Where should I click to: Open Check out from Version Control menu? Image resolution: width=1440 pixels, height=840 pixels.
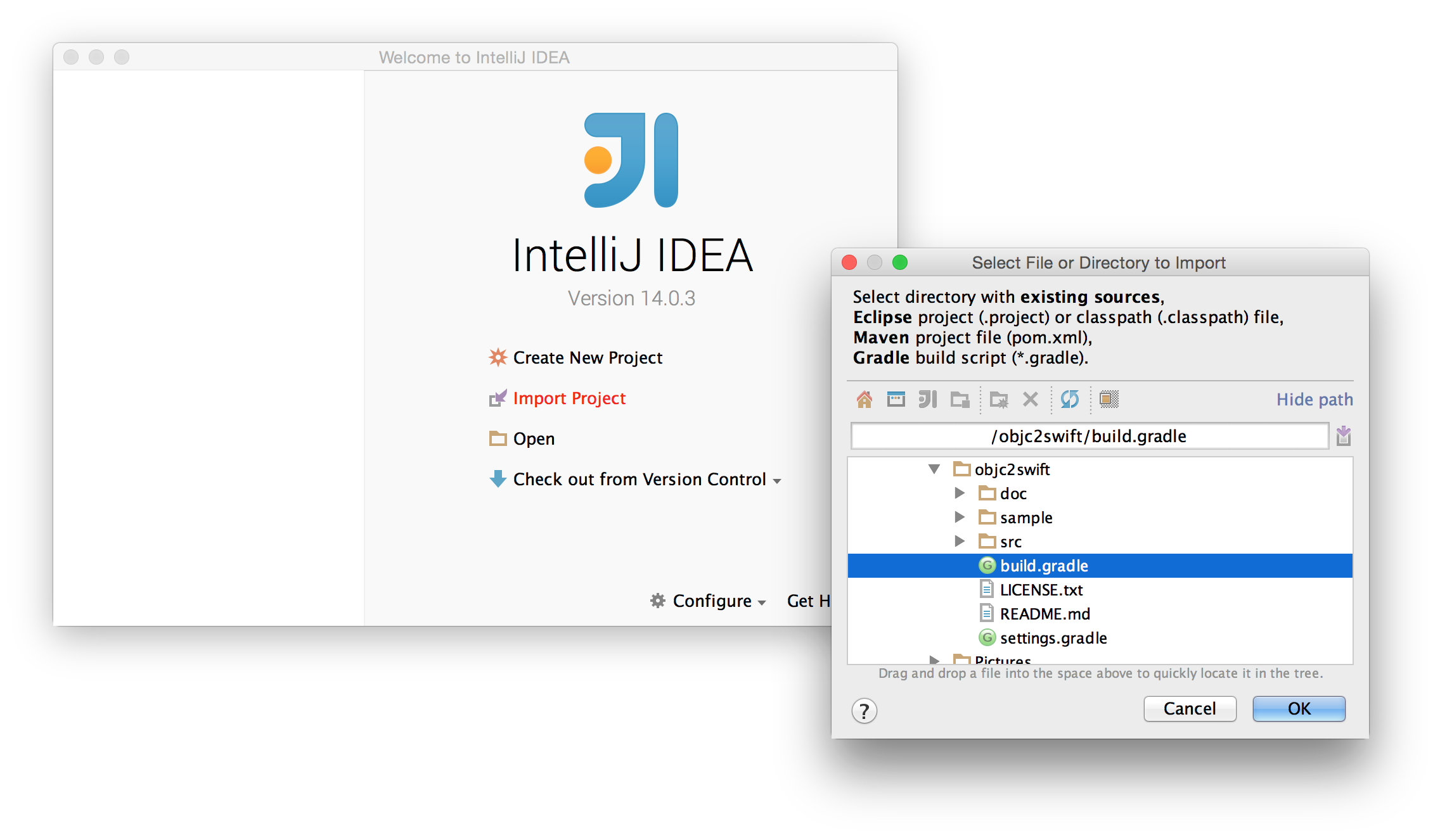coord(639,480)
